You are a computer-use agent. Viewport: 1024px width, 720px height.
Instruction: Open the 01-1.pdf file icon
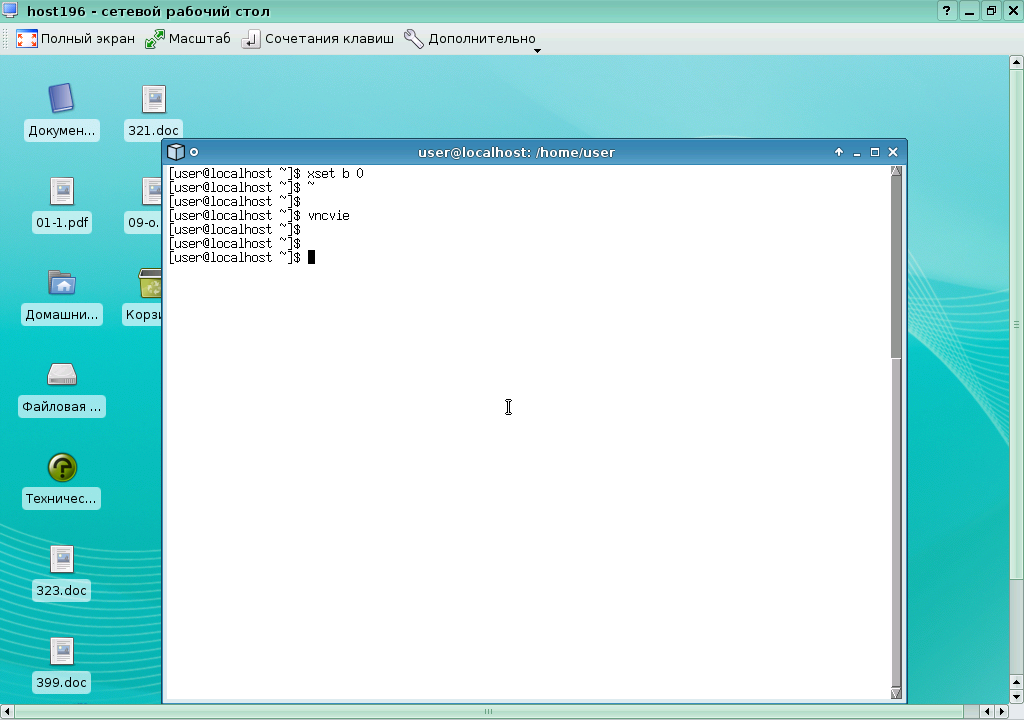[62, 191]
